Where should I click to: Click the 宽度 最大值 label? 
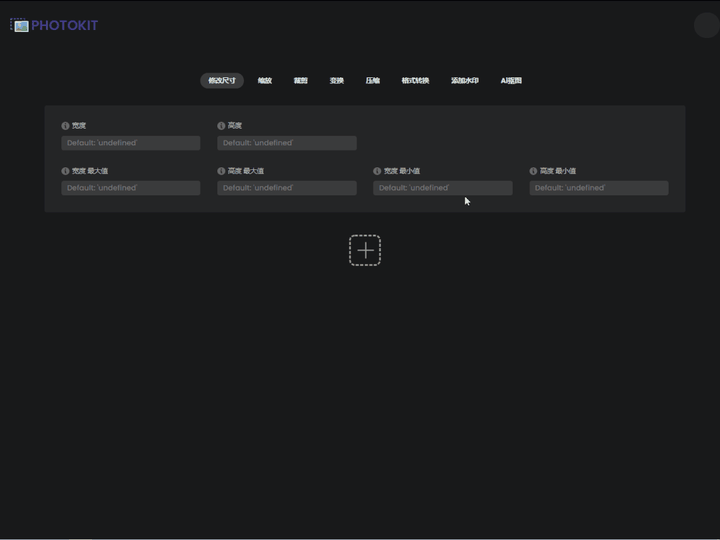click(x=90, y=171)
